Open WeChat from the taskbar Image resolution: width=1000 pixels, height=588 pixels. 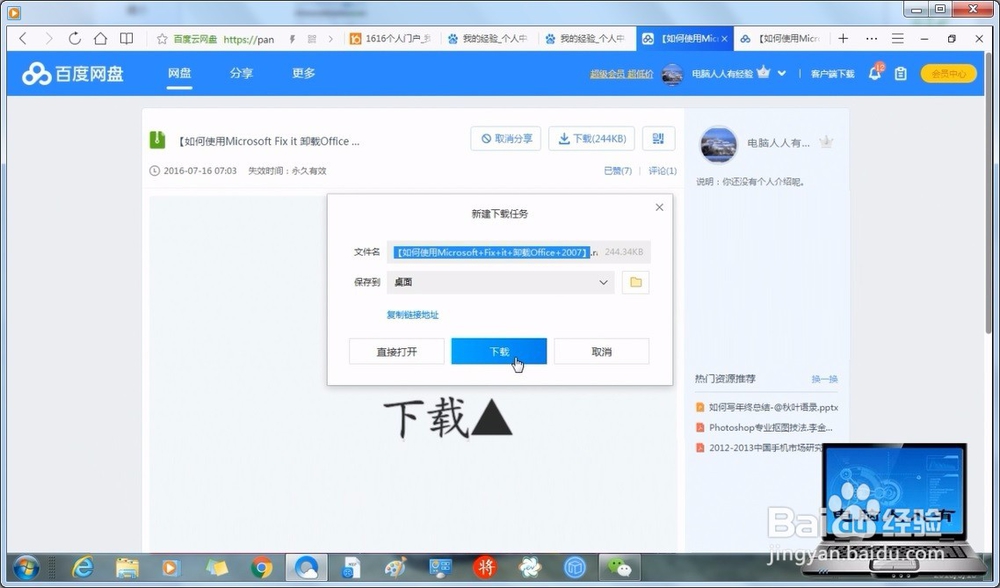[x=619, y=567]
